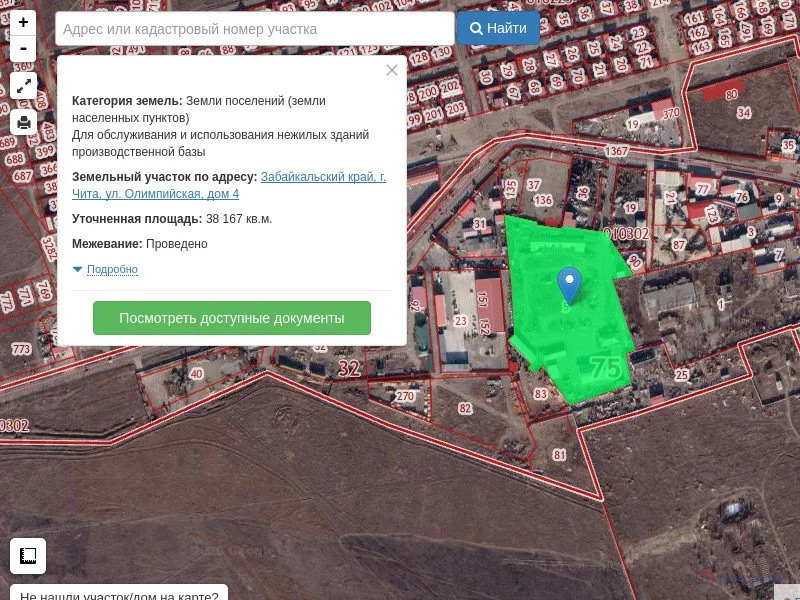Viewport: 800px width, 600px height.
Task: Click the blue location pin marker
Action: [569, 285]
